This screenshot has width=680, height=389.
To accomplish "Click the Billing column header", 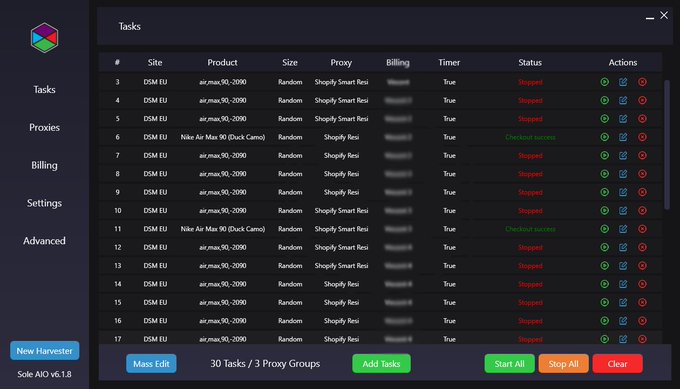I will pos(398,62).
